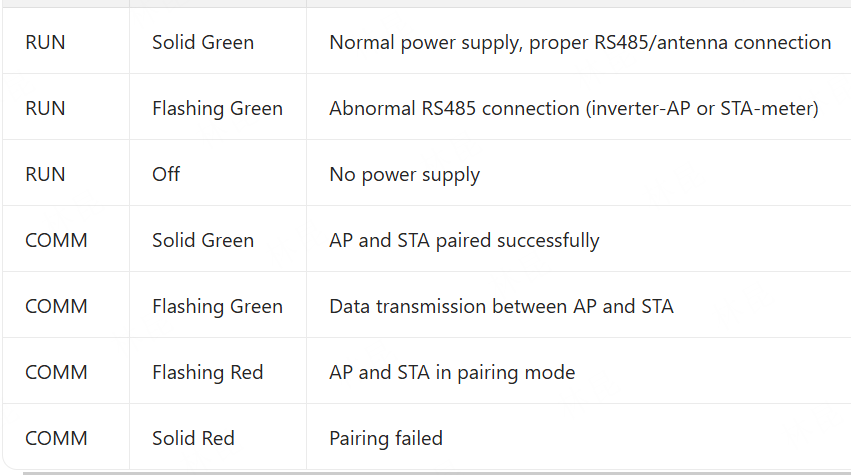Select 'AP and STA paired successfully' text
This screenshot has width=851, height=475.
pyautogui.click(x=464, y=240)
